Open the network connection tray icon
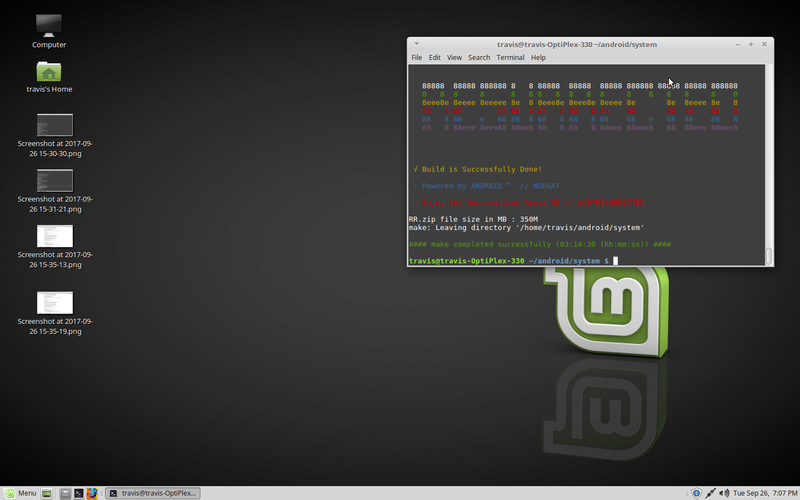800x500 pixels. [710, 493]
